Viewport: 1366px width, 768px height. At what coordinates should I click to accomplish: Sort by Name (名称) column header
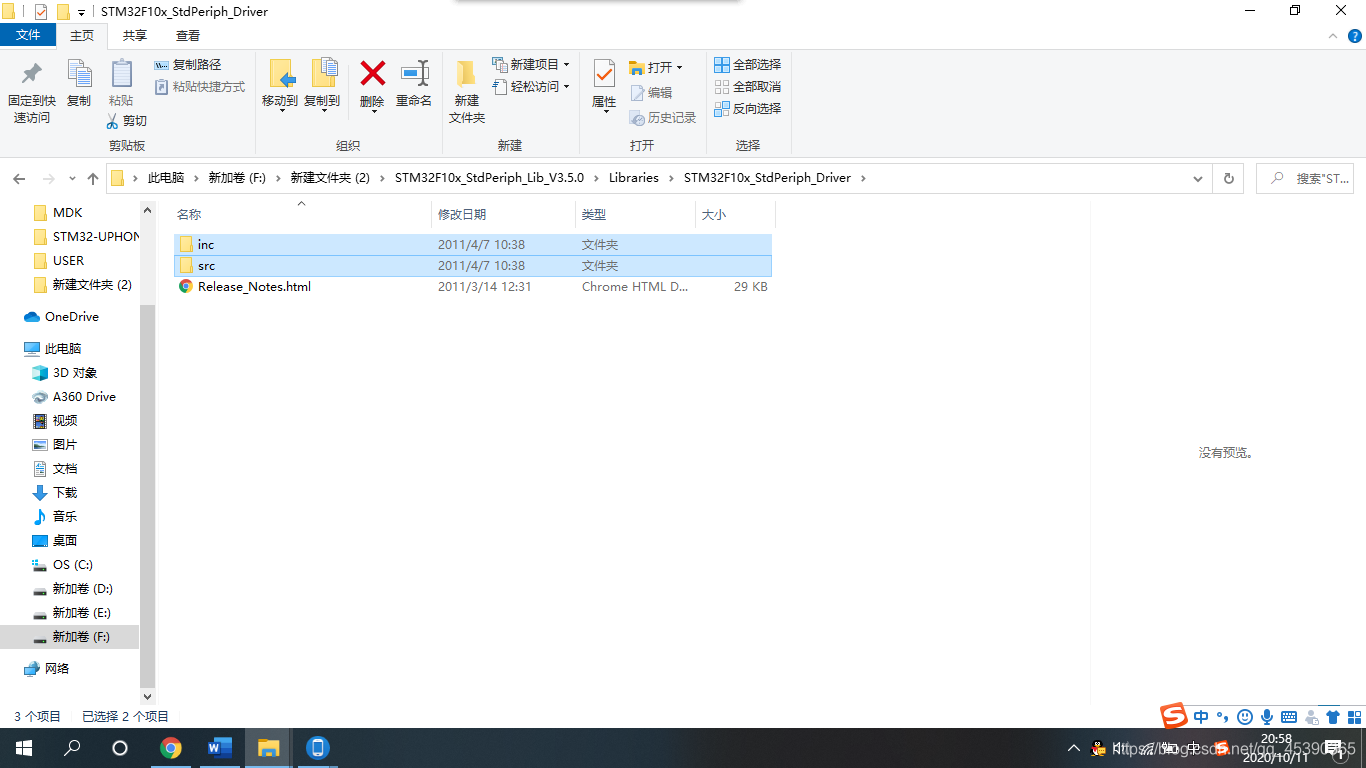click(302, 214)
